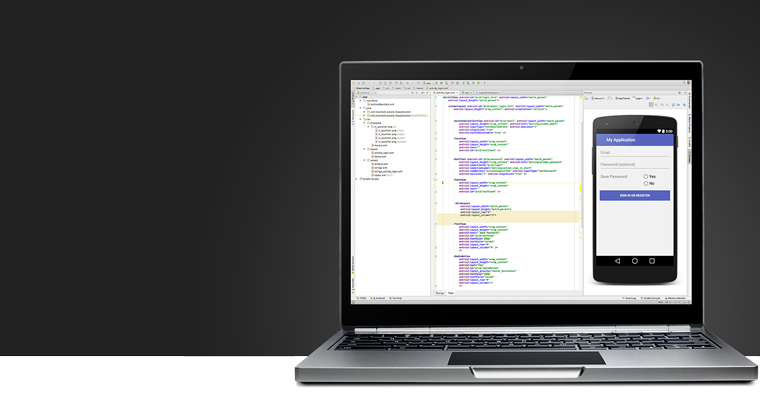Switch to the Design tab below editor
This screenshot has width=760, height=400.
[440, 293]
